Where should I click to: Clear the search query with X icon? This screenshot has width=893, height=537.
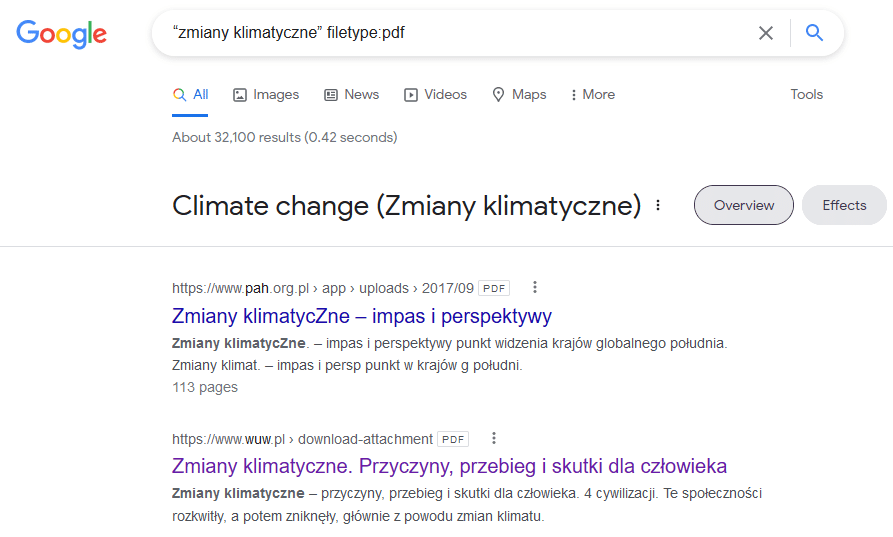[766, 33]
